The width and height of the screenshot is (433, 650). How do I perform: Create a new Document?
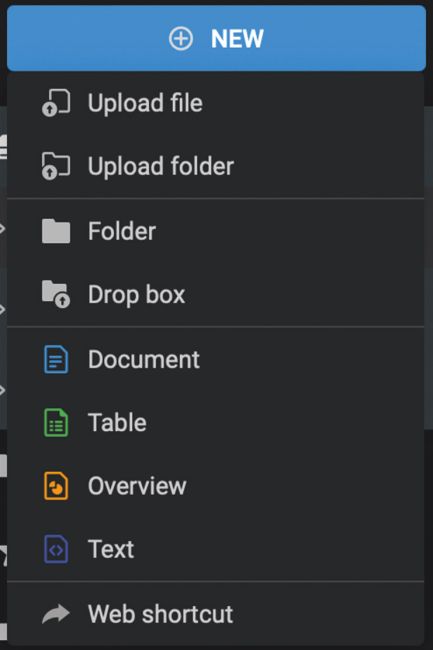coord(215,359)
